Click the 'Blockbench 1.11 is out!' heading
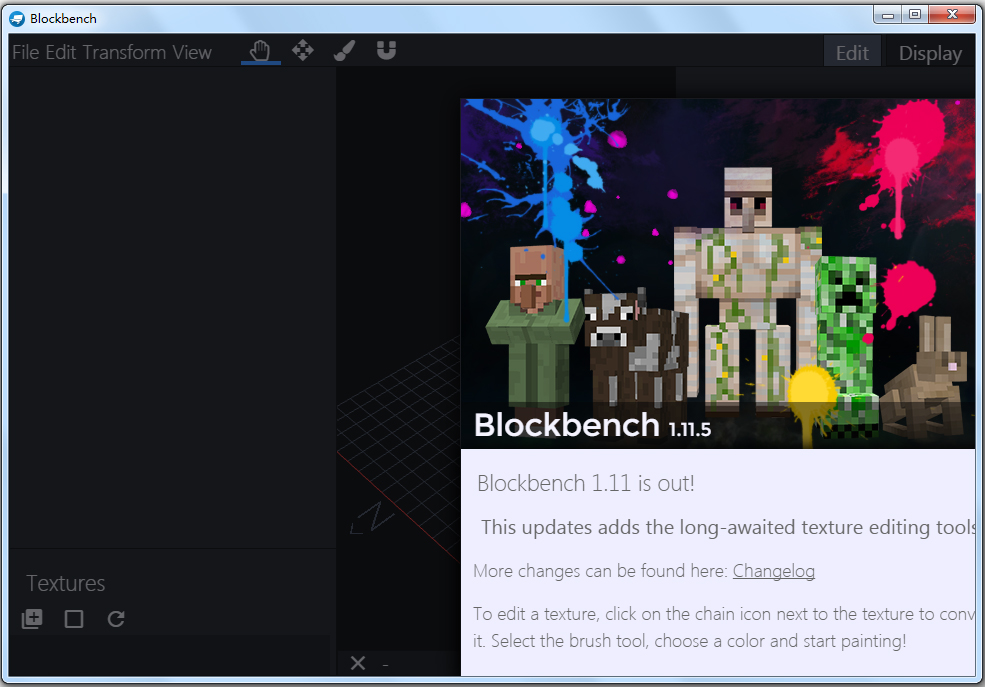Viewport: 985px width, 687px height. (x=585, y=484)
